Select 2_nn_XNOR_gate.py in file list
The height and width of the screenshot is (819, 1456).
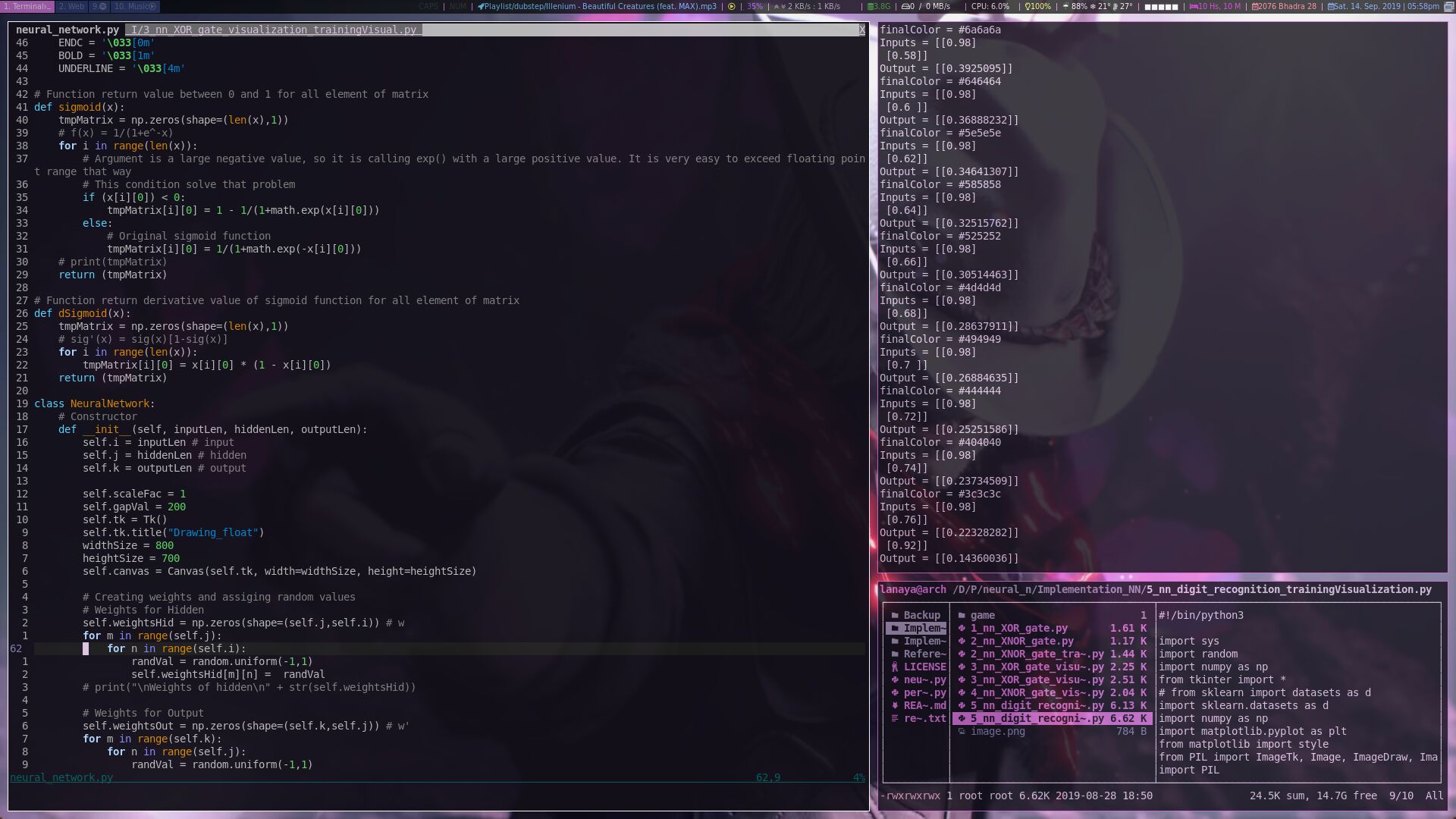click(1021, 641)
